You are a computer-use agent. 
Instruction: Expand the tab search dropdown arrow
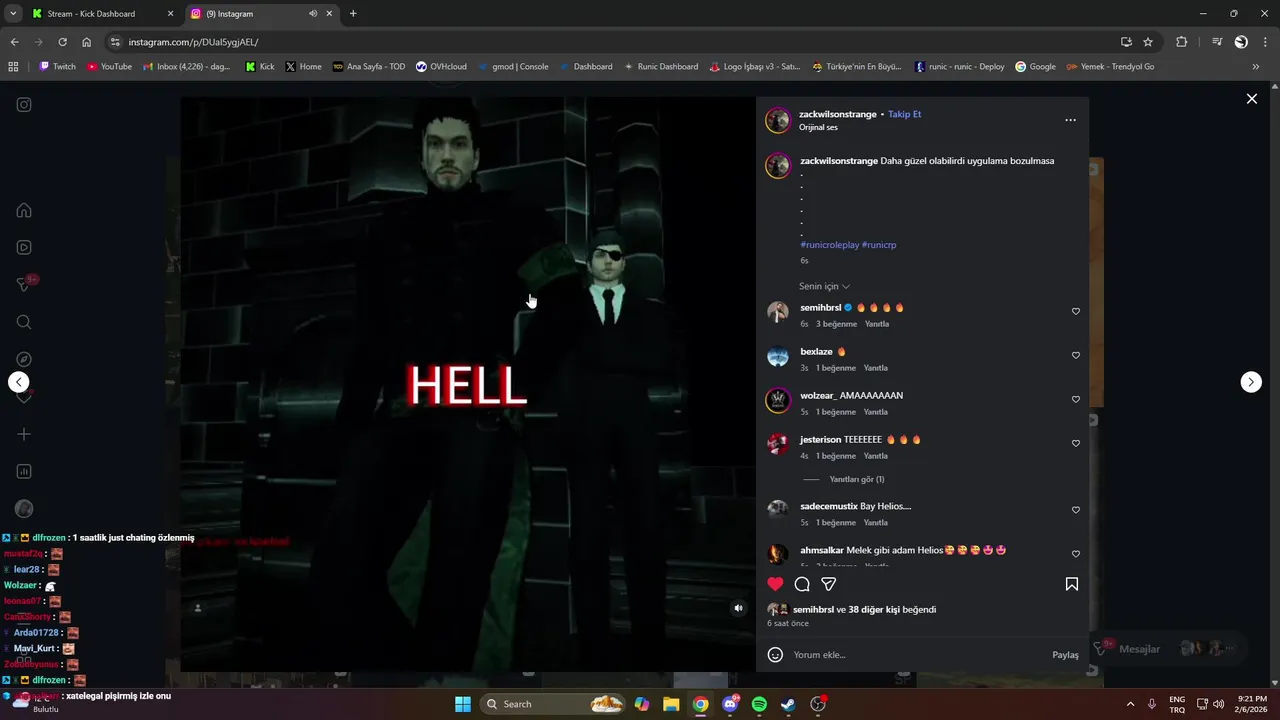tap(13, 14)
